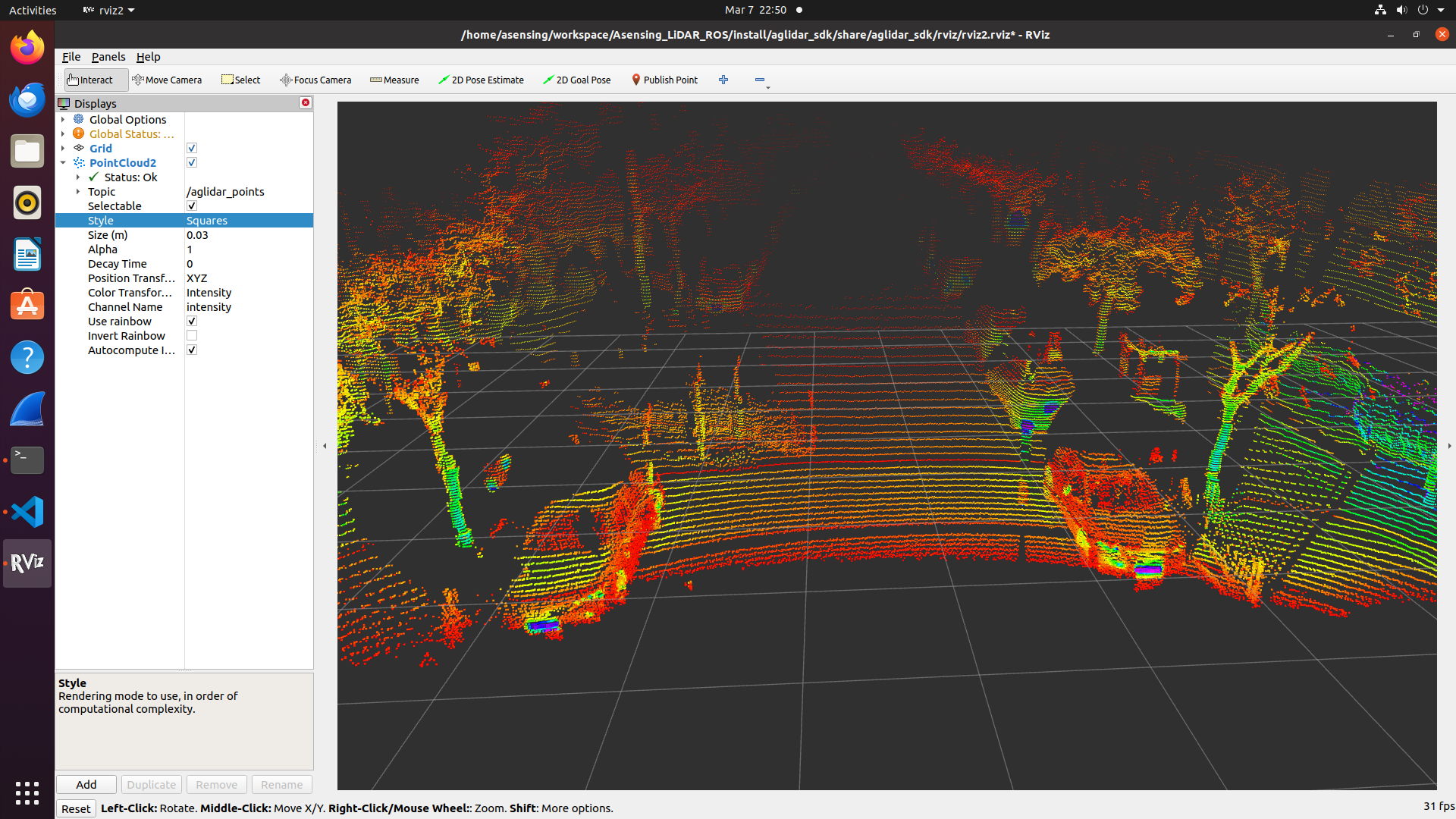Open Thunderbird mail from the dock

27,99
